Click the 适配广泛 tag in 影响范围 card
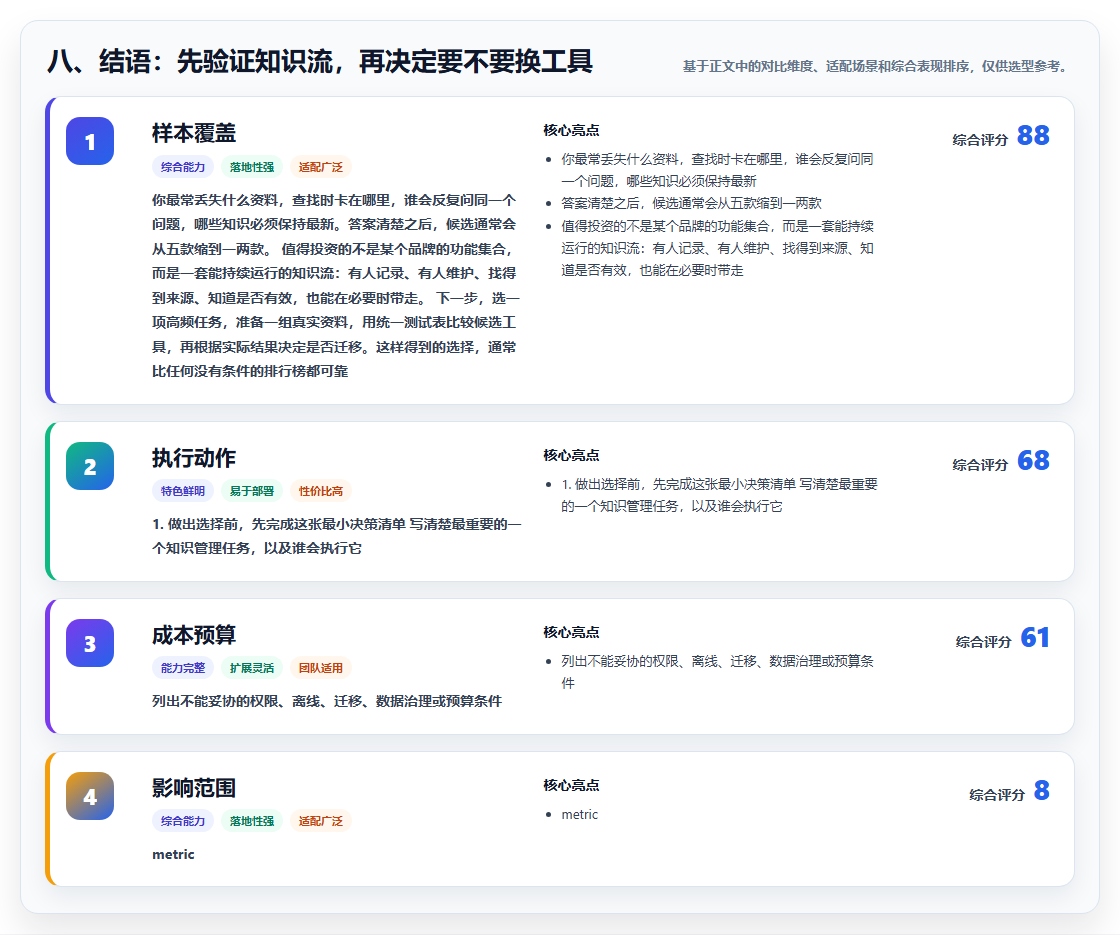The height and width of the screenshot is (935, 1120). click(x=321, y=821)
